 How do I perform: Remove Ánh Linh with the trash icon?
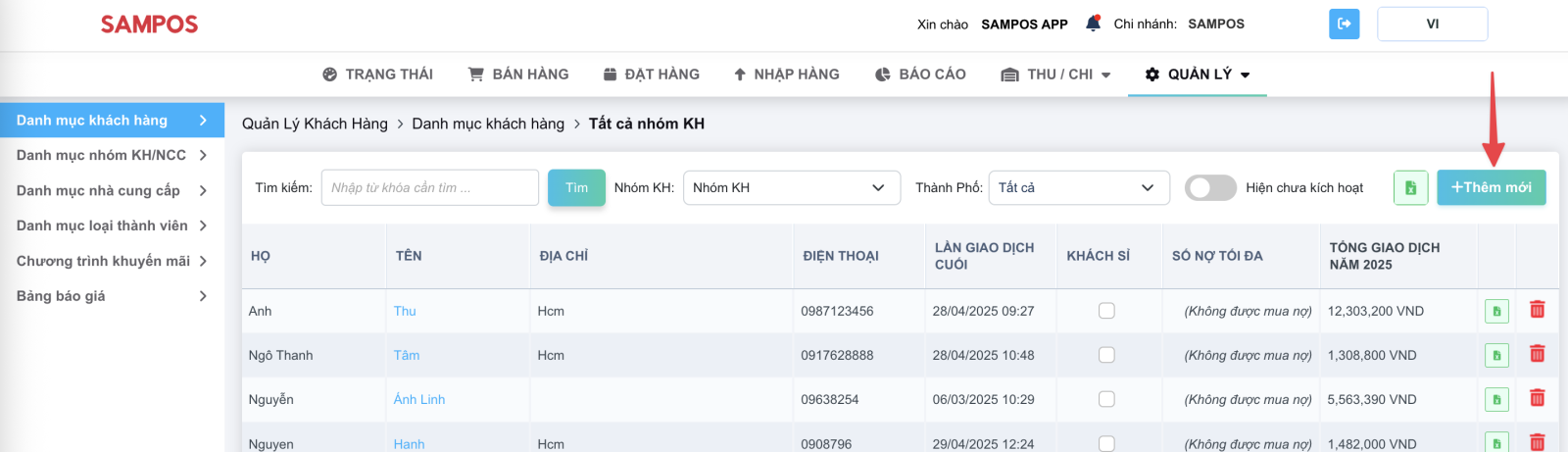click(1537, 398)
